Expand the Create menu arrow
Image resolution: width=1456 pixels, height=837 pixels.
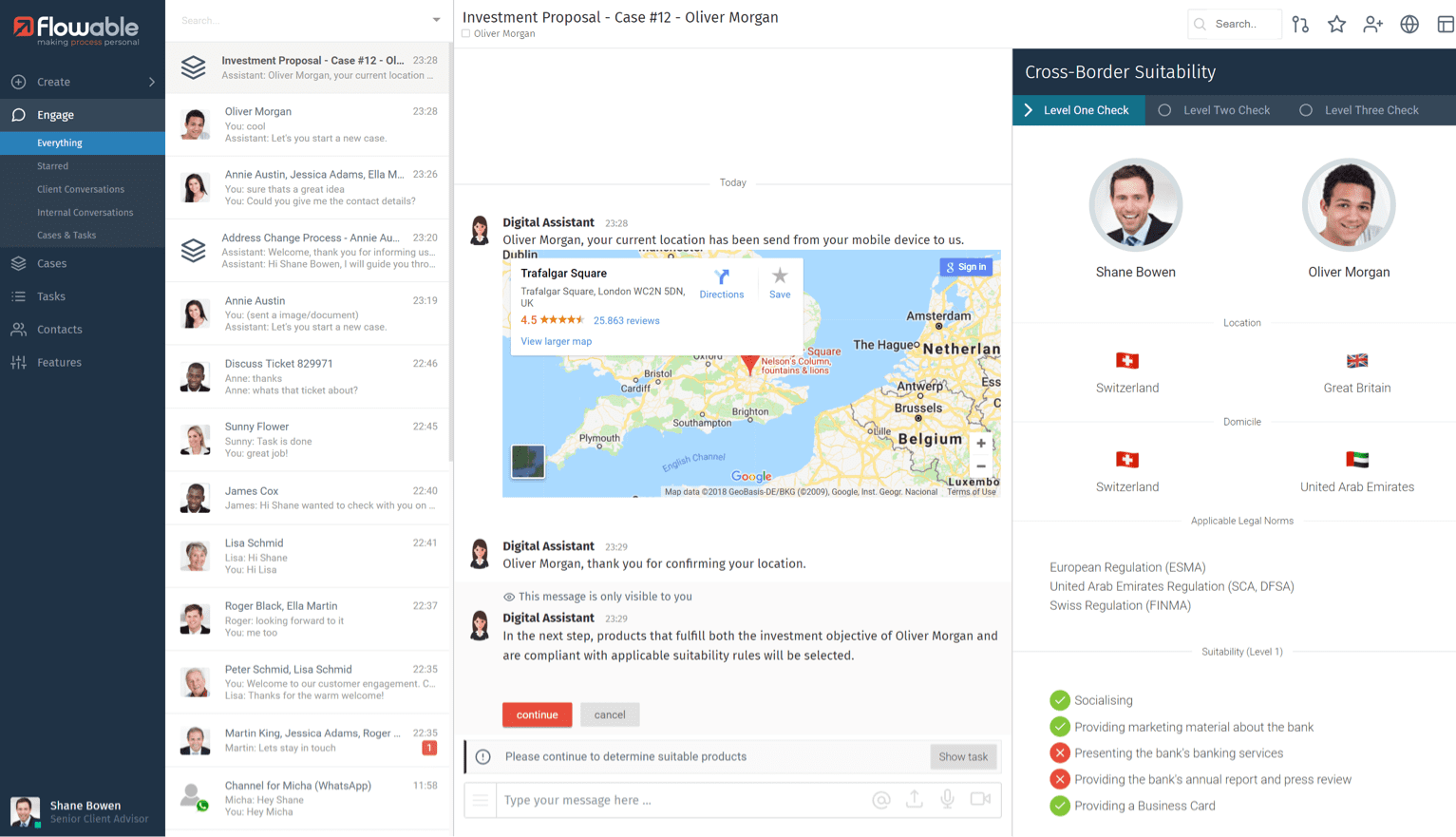[x=152, y=83]
